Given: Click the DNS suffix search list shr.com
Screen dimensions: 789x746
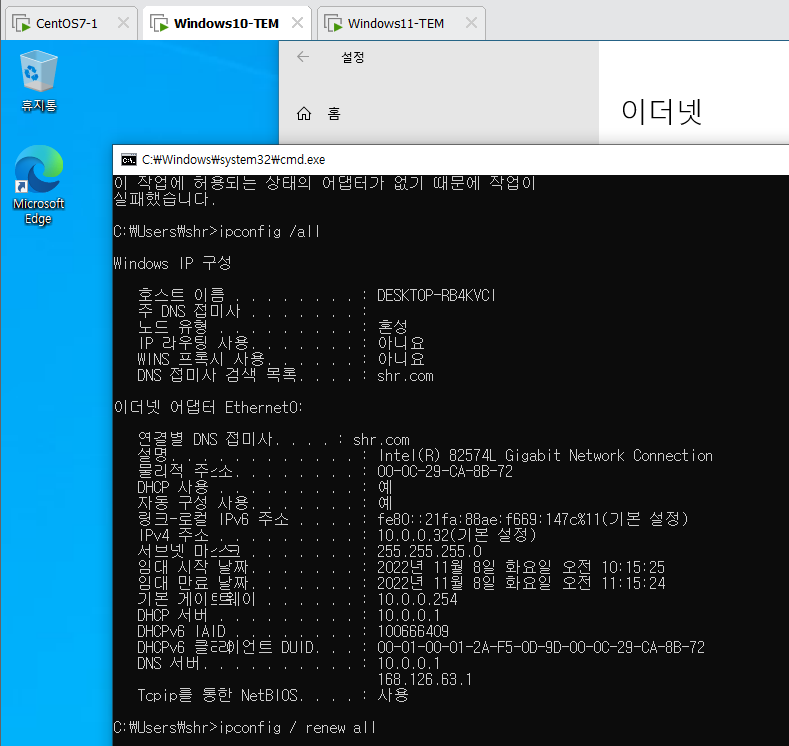Looking at the screenshot, I should (405, 376).
